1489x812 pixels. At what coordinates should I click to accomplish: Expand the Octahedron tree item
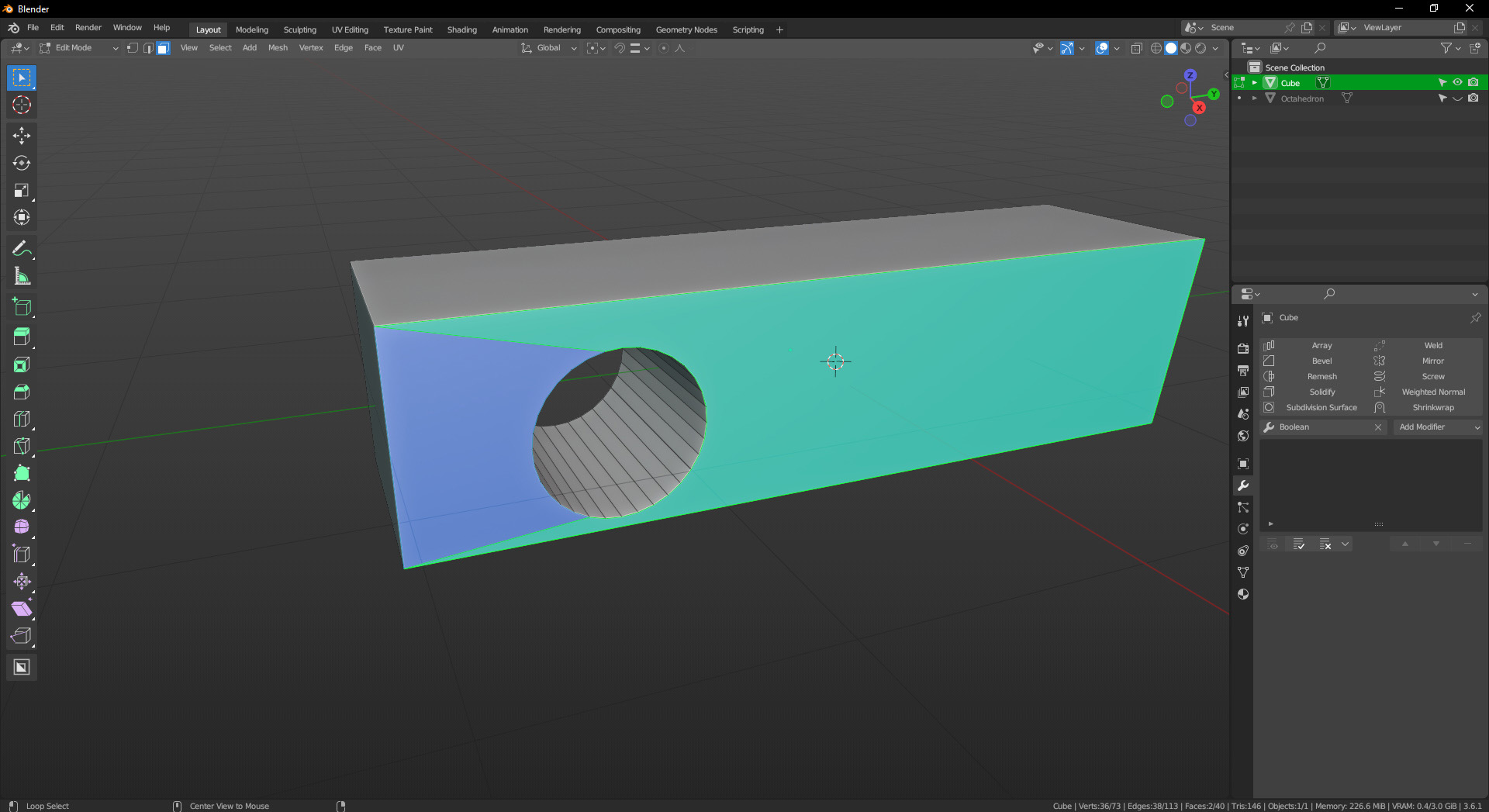click(1254, 98)
